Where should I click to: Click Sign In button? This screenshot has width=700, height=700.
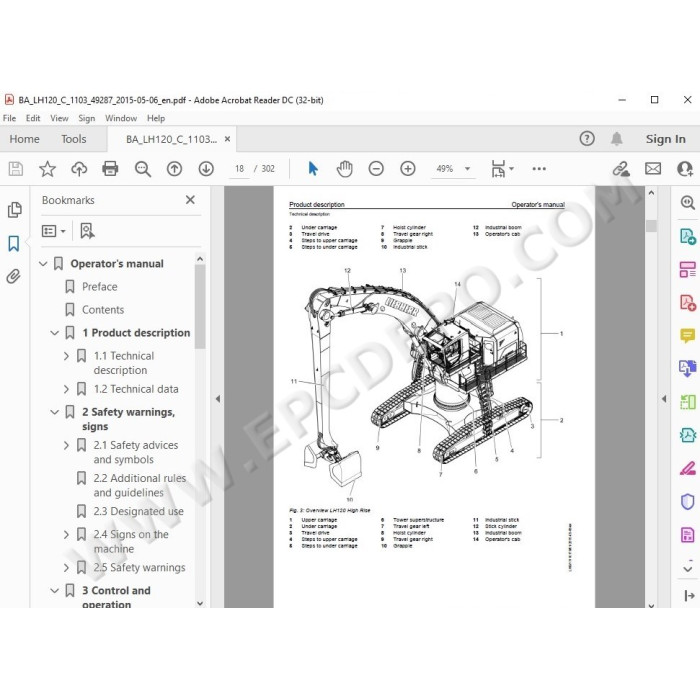[665, 139]
